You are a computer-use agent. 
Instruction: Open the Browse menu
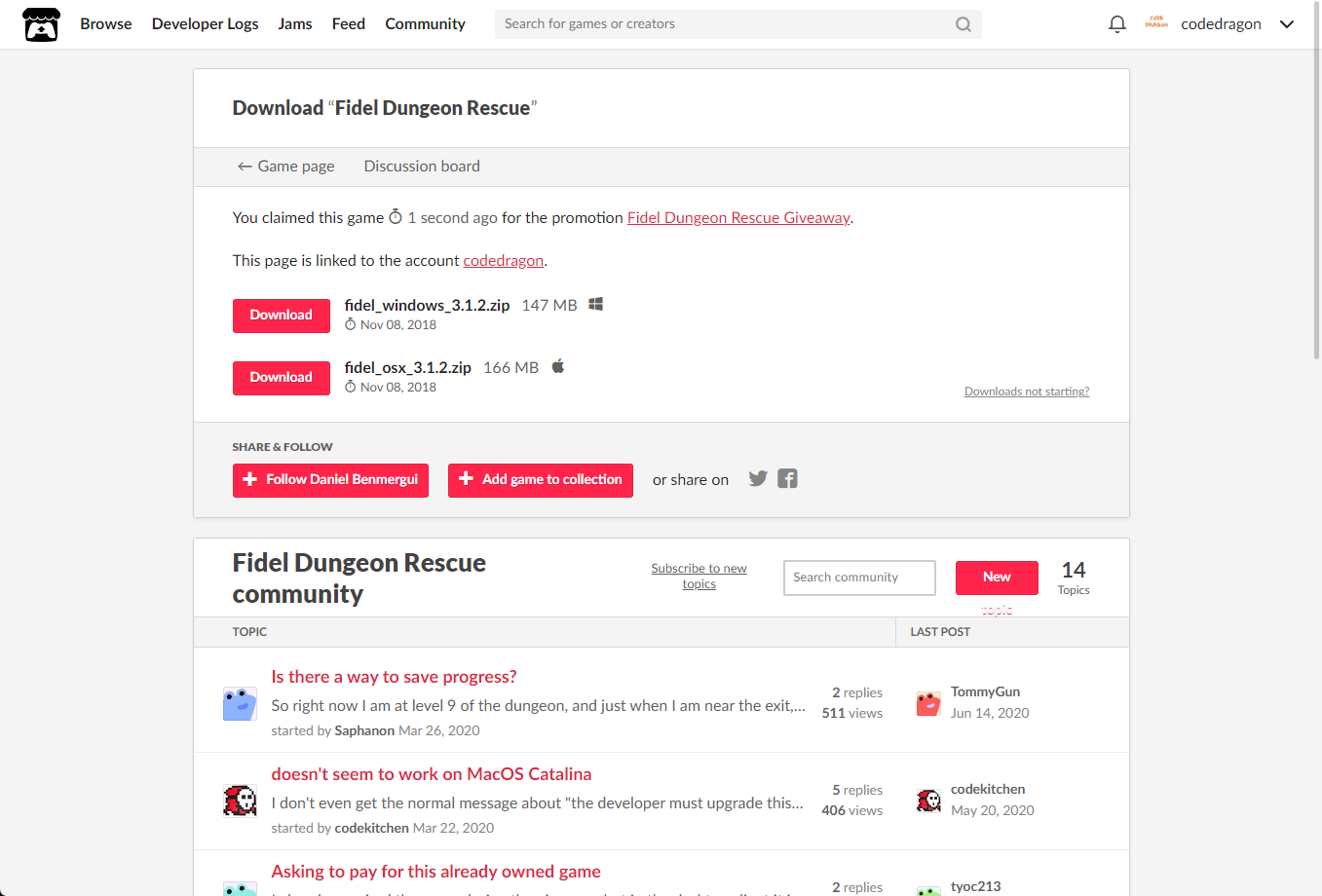[x=106, y=24]
